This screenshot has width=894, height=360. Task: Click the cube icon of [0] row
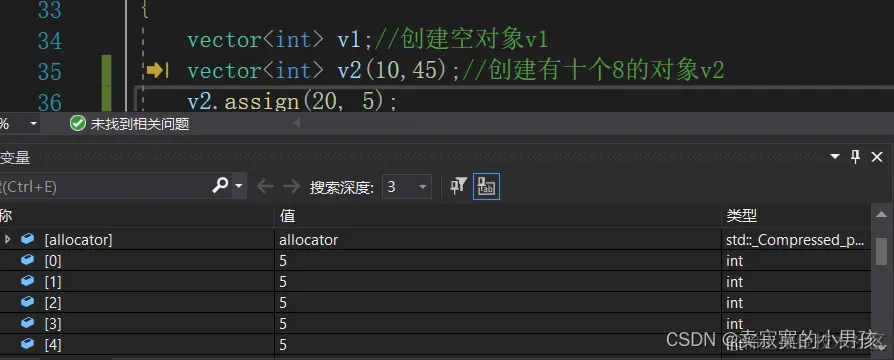click(x=27, y=260)
